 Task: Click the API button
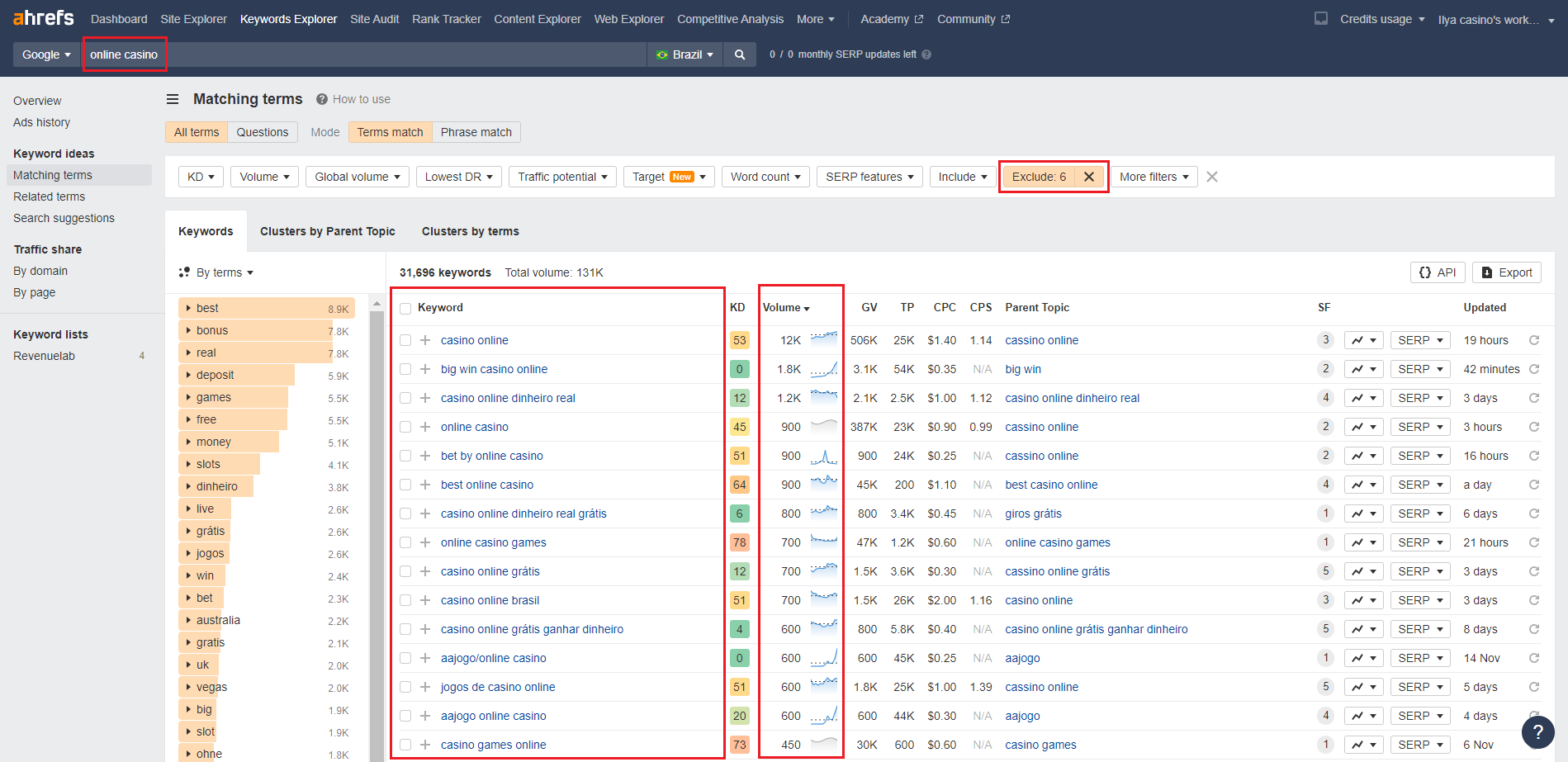tap(1438, 272)
